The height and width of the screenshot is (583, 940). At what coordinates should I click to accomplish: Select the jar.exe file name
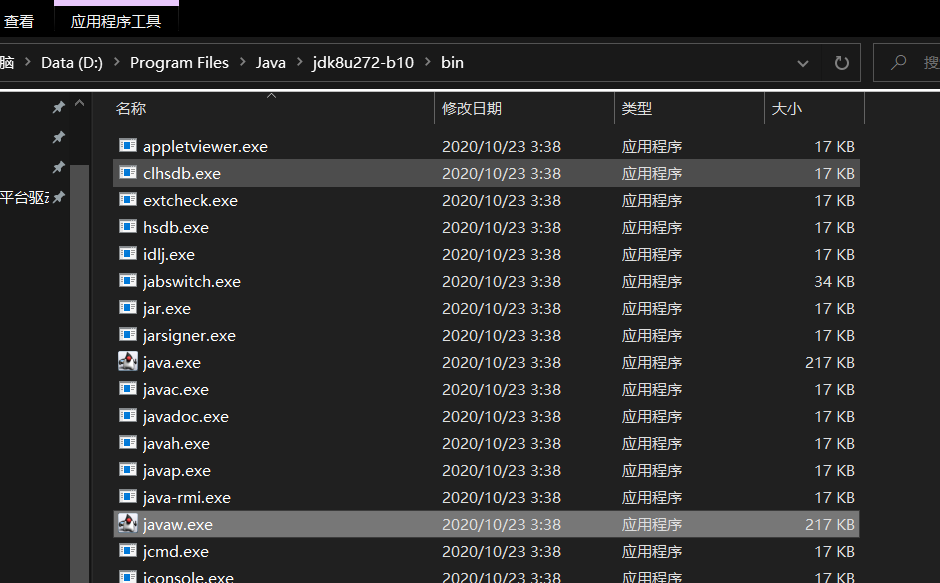pyautogui.click(x=167, y=308)
